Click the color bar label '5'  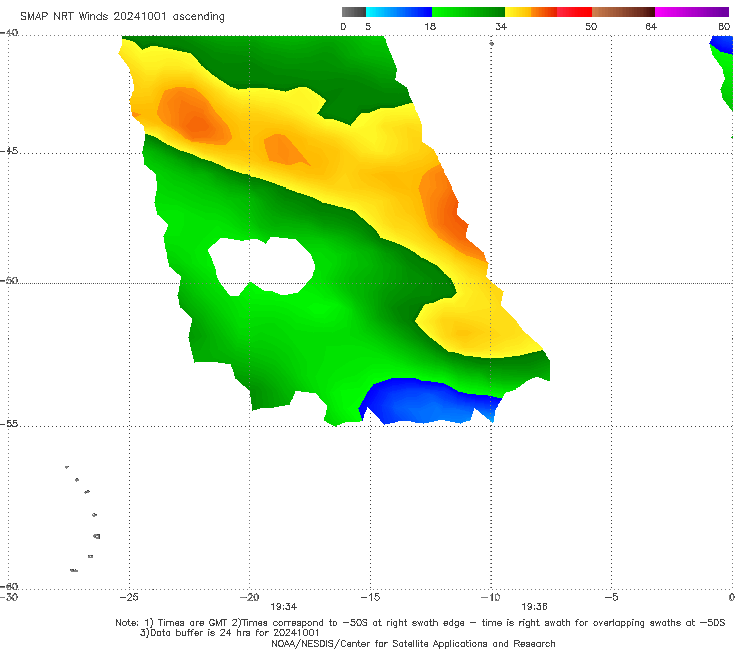click(368, 27)
